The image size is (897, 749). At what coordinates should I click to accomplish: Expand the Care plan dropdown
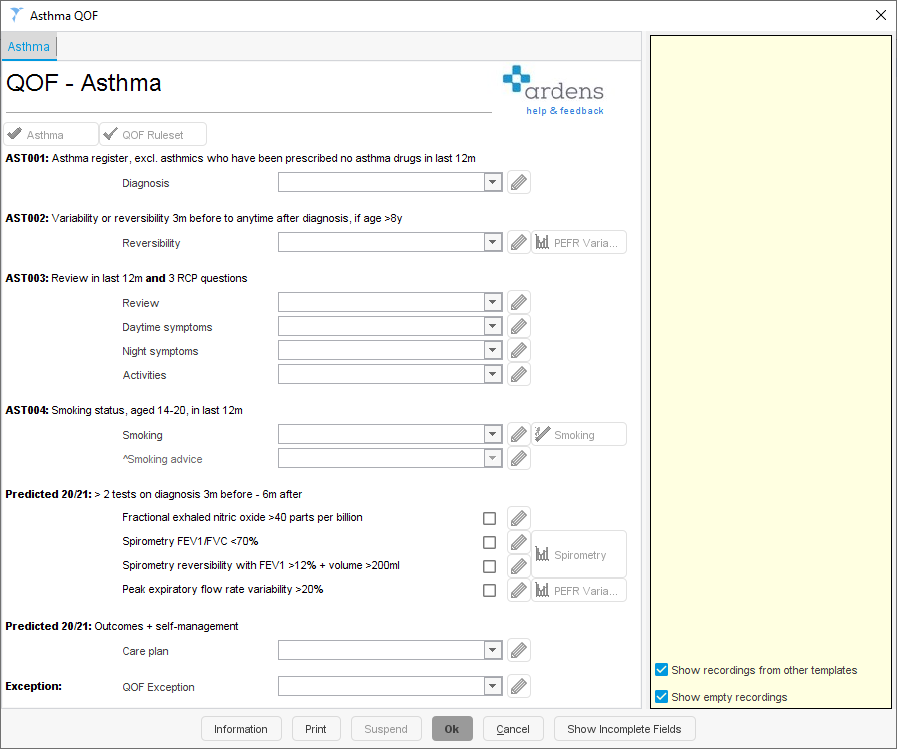pos(493,651)
